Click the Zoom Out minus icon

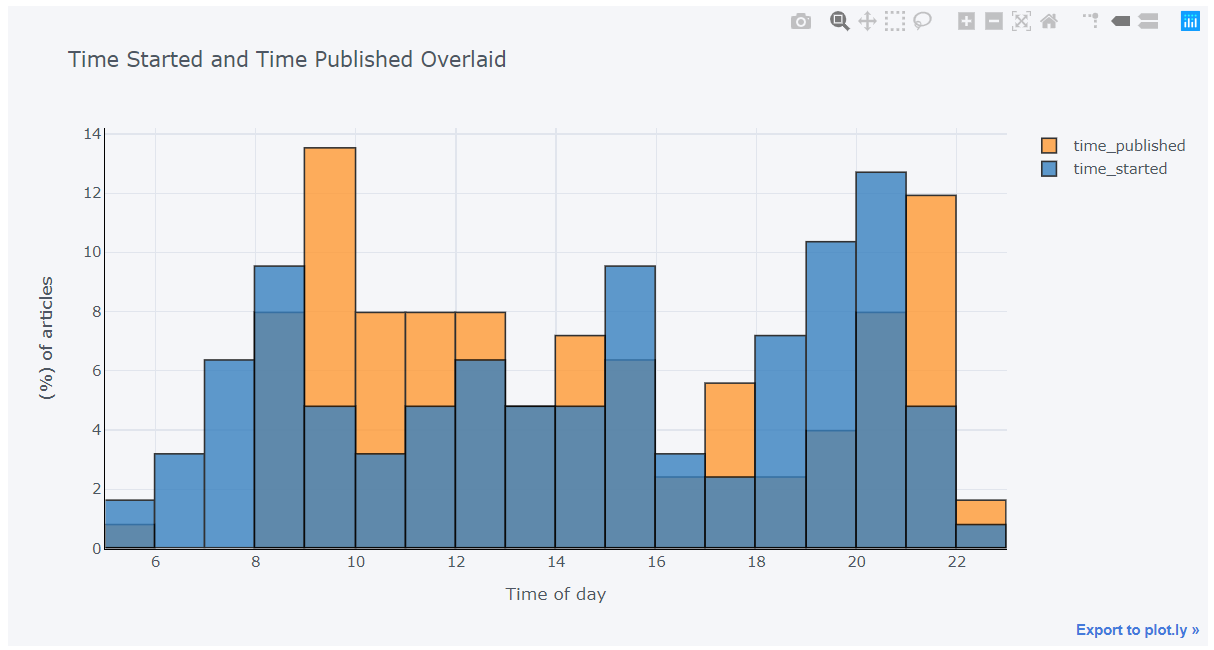coord(994,21)
